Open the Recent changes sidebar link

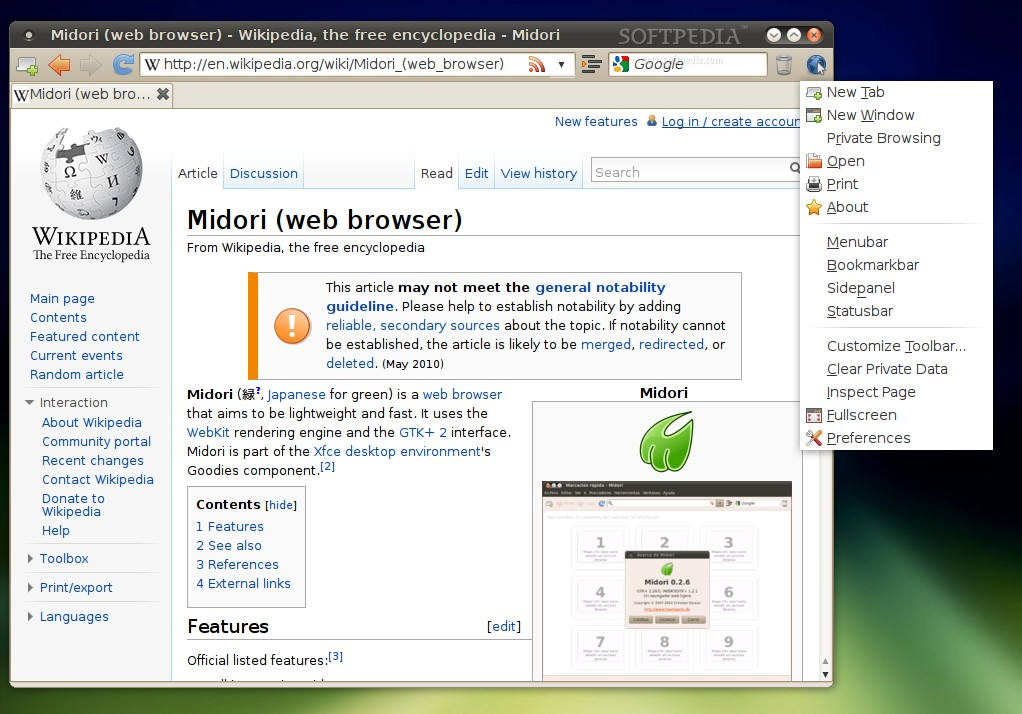point(93,461)
